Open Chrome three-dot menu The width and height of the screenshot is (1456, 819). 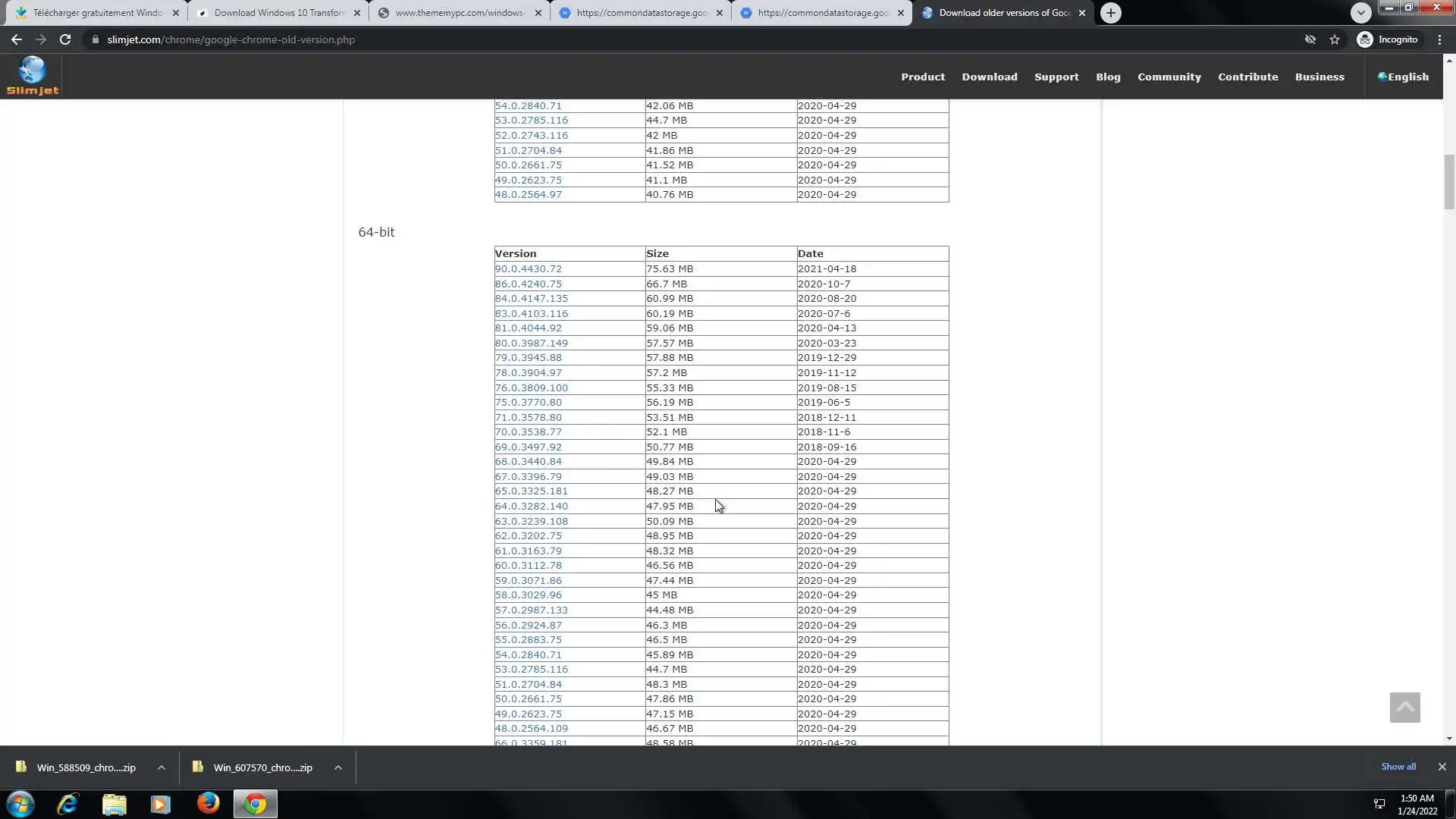point(1439,39)
